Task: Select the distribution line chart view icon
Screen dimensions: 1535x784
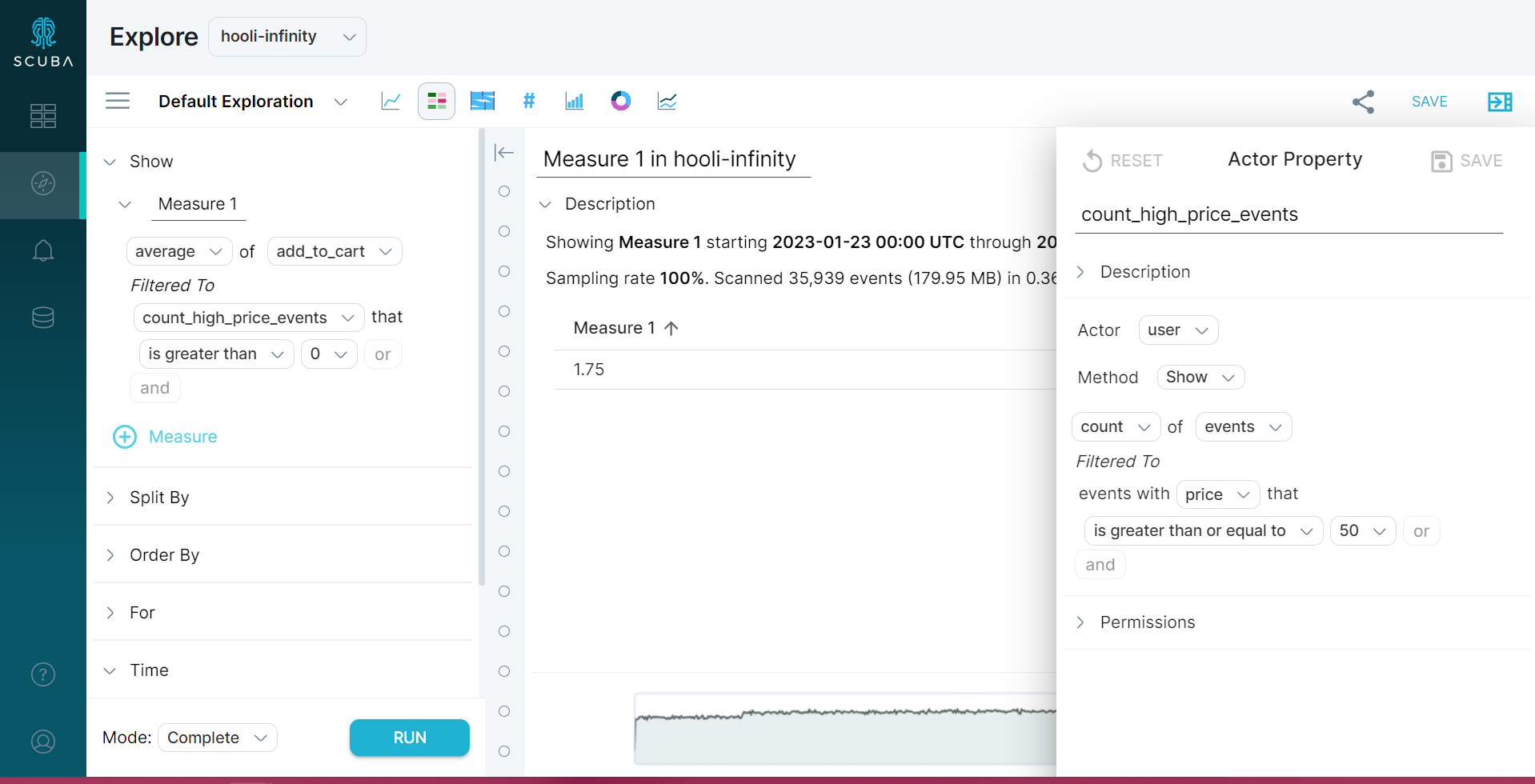Action: pos(667,101)
